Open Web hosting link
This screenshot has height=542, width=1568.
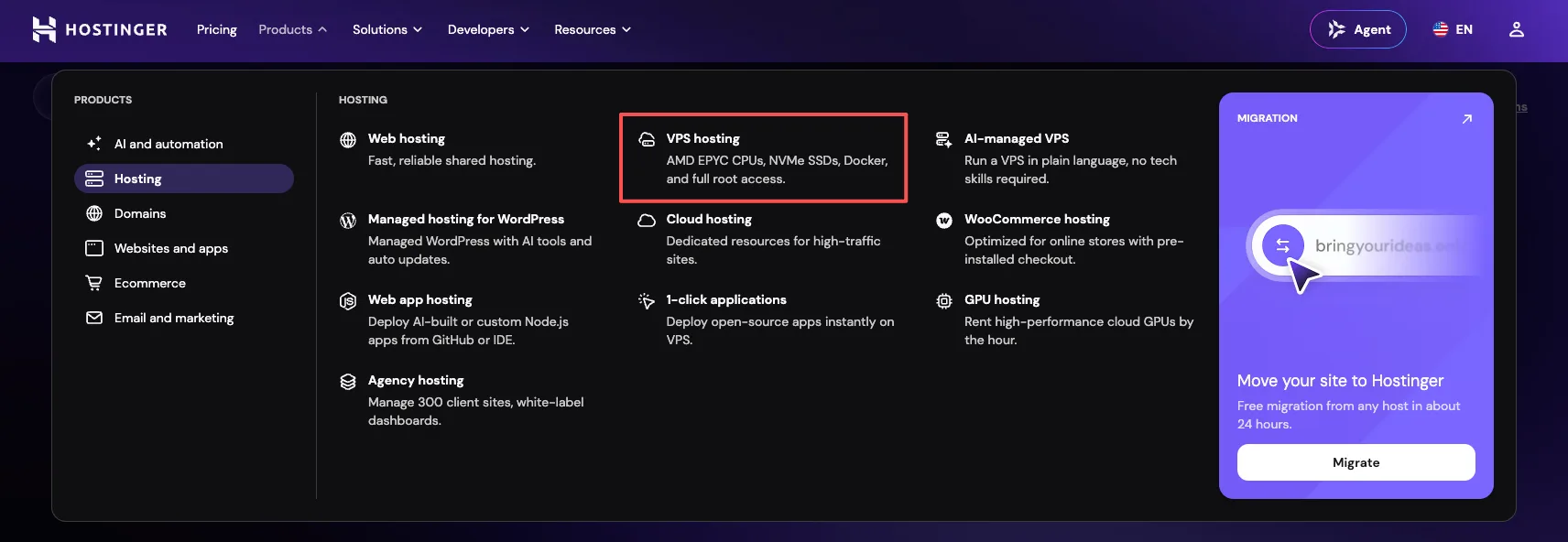pyautogui.click(x=407, y=138)
